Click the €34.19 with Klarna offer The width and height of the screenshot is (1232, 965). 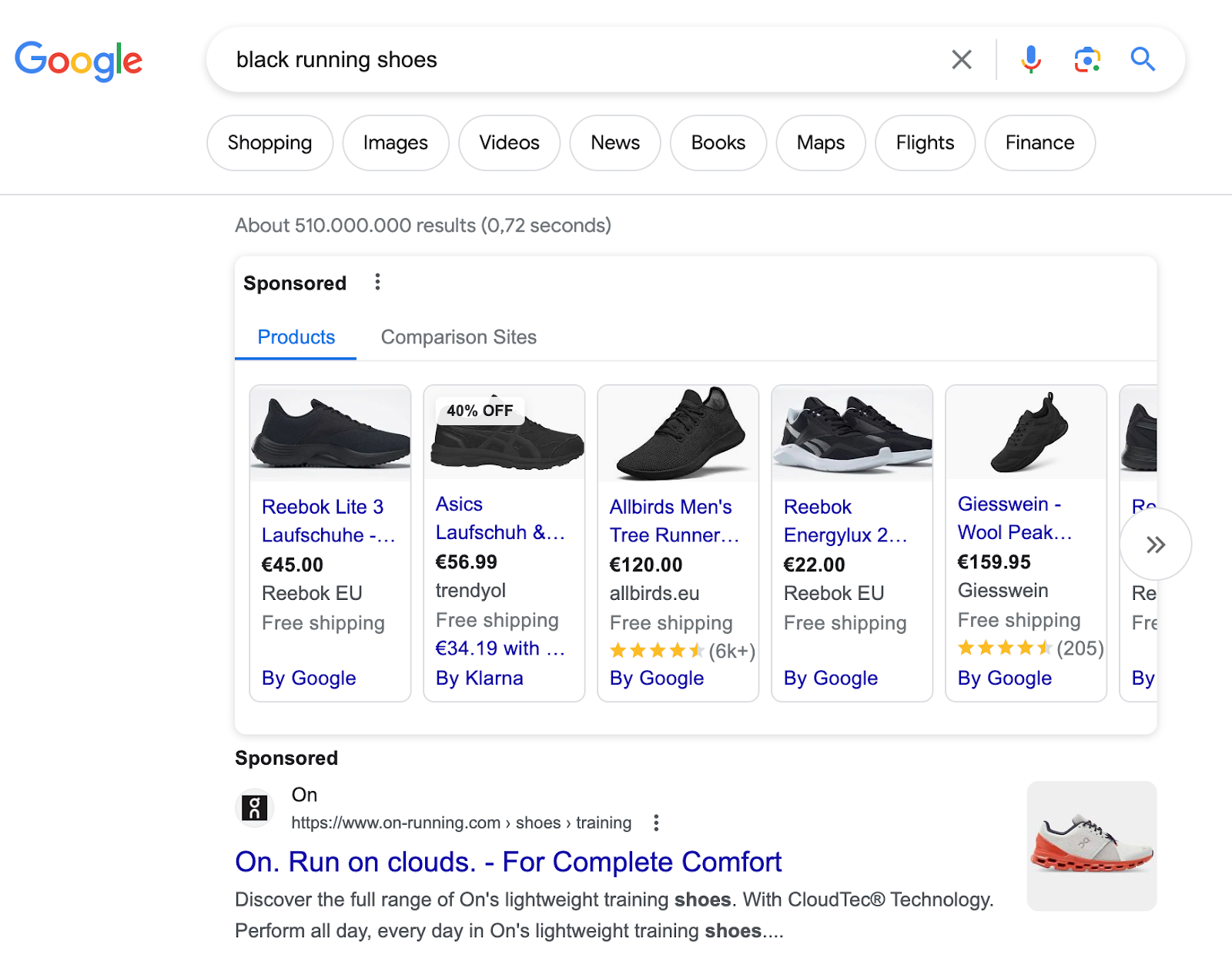click(500, 648)
